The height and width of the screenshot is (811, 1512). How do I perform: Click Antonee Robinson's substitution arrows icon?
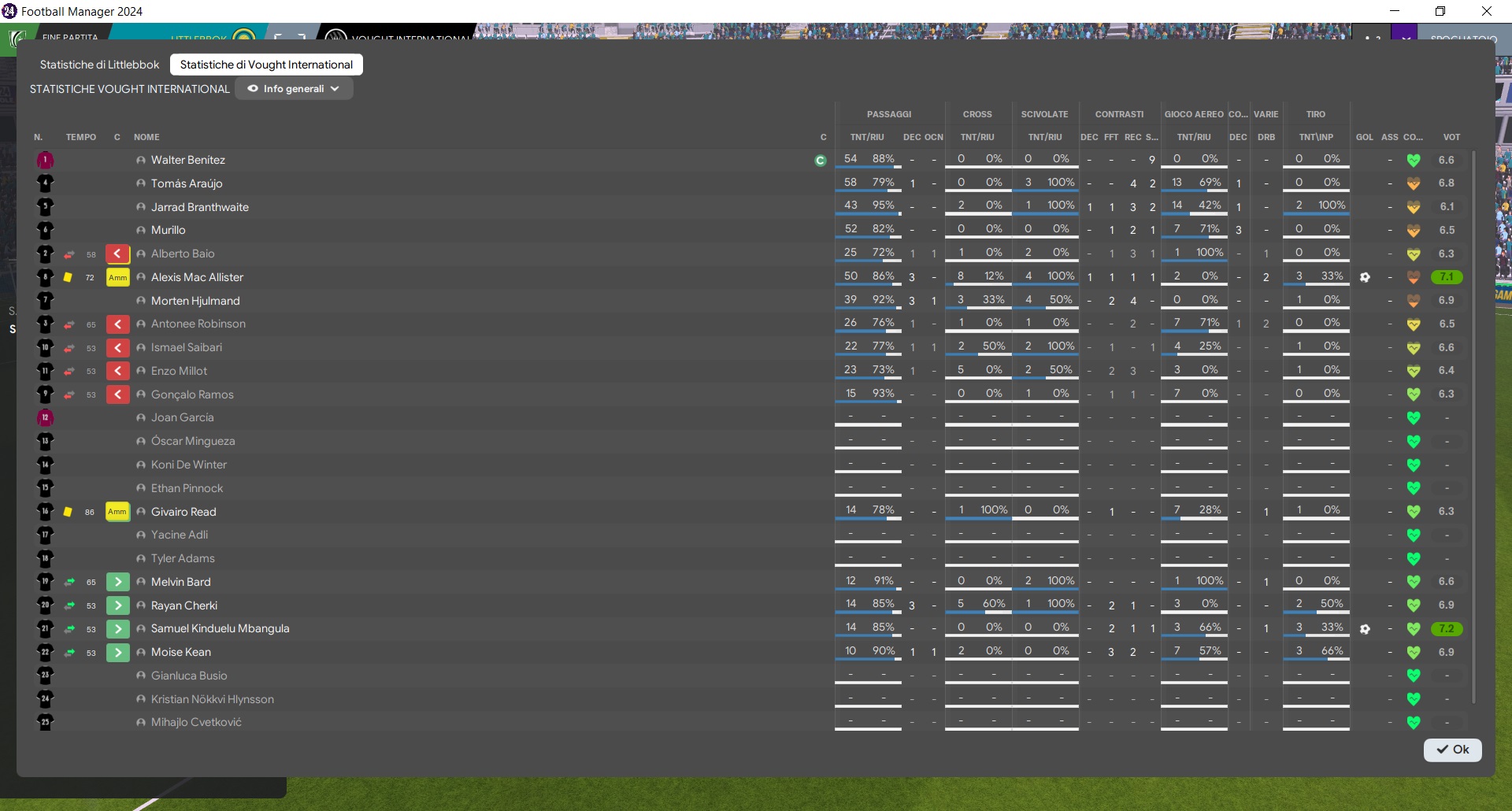coord(69,324)
